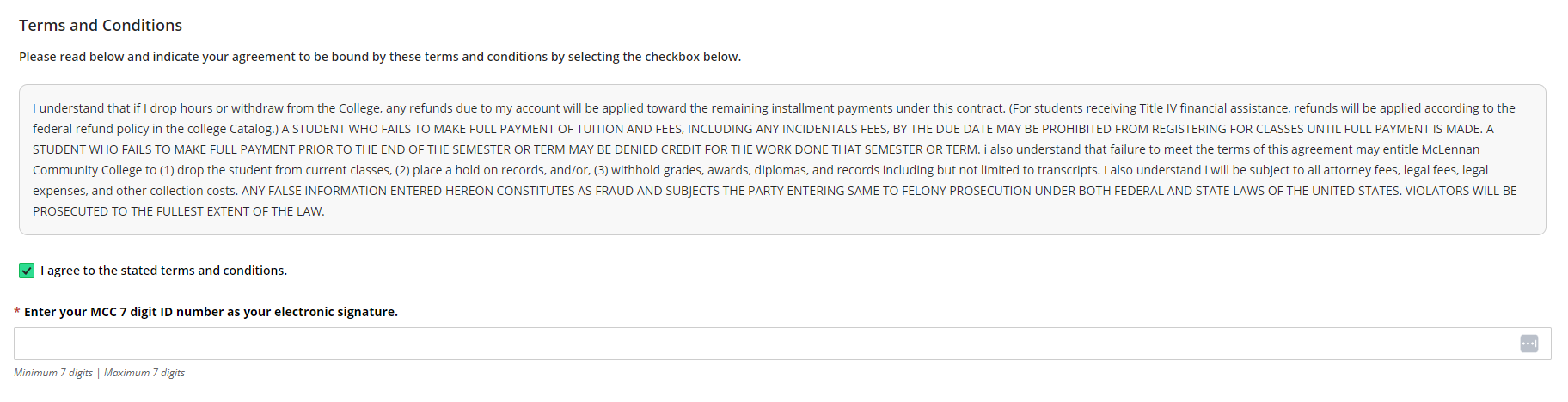The width and height of the screenshot is (1568, 402).
Task: Click the 'Enter your MCC 7 digit ID' label
Action: (211, 312)
